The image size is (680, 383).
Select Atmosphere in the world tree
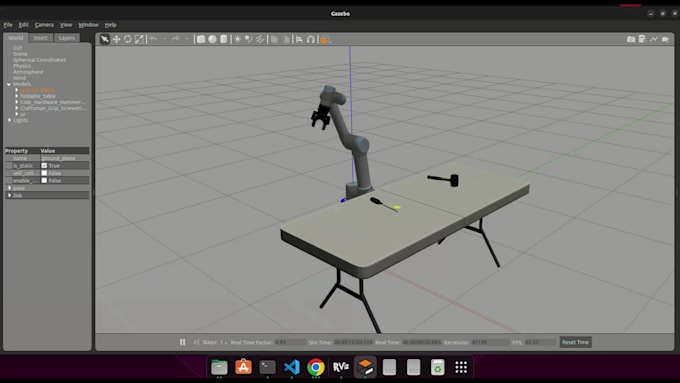28,72
